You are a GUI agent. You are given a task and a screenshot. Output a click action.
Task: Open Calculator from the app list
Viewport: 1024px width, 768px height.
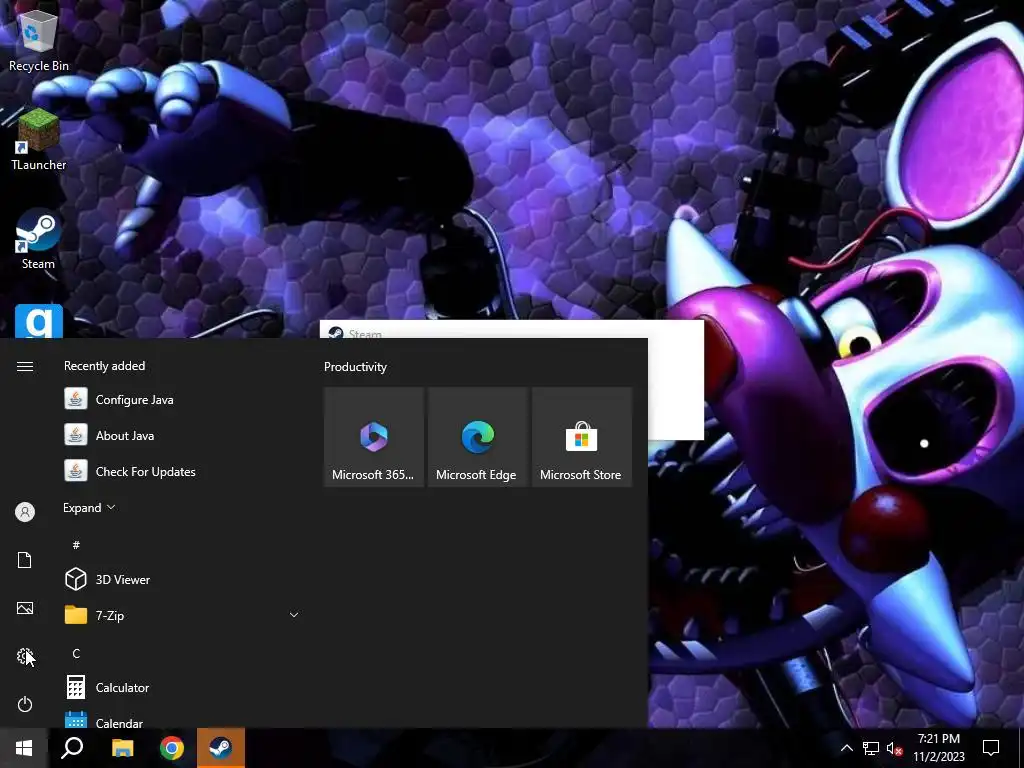[x=183, y=687]
